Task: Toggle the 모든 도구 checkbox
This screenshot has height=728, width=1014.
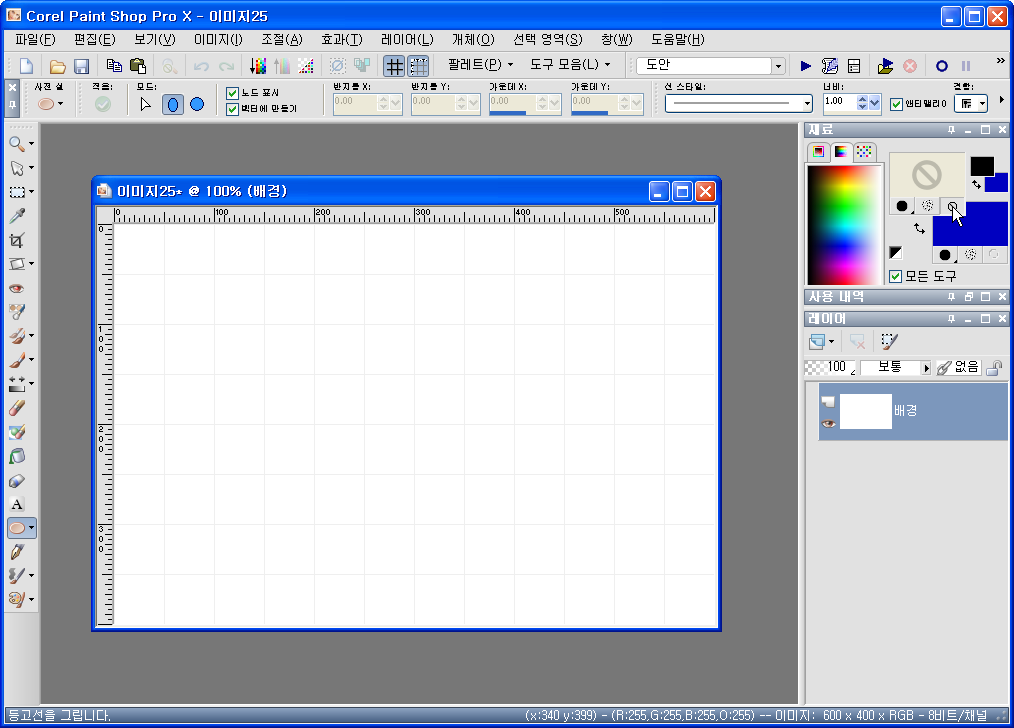Action: (896, 276)
